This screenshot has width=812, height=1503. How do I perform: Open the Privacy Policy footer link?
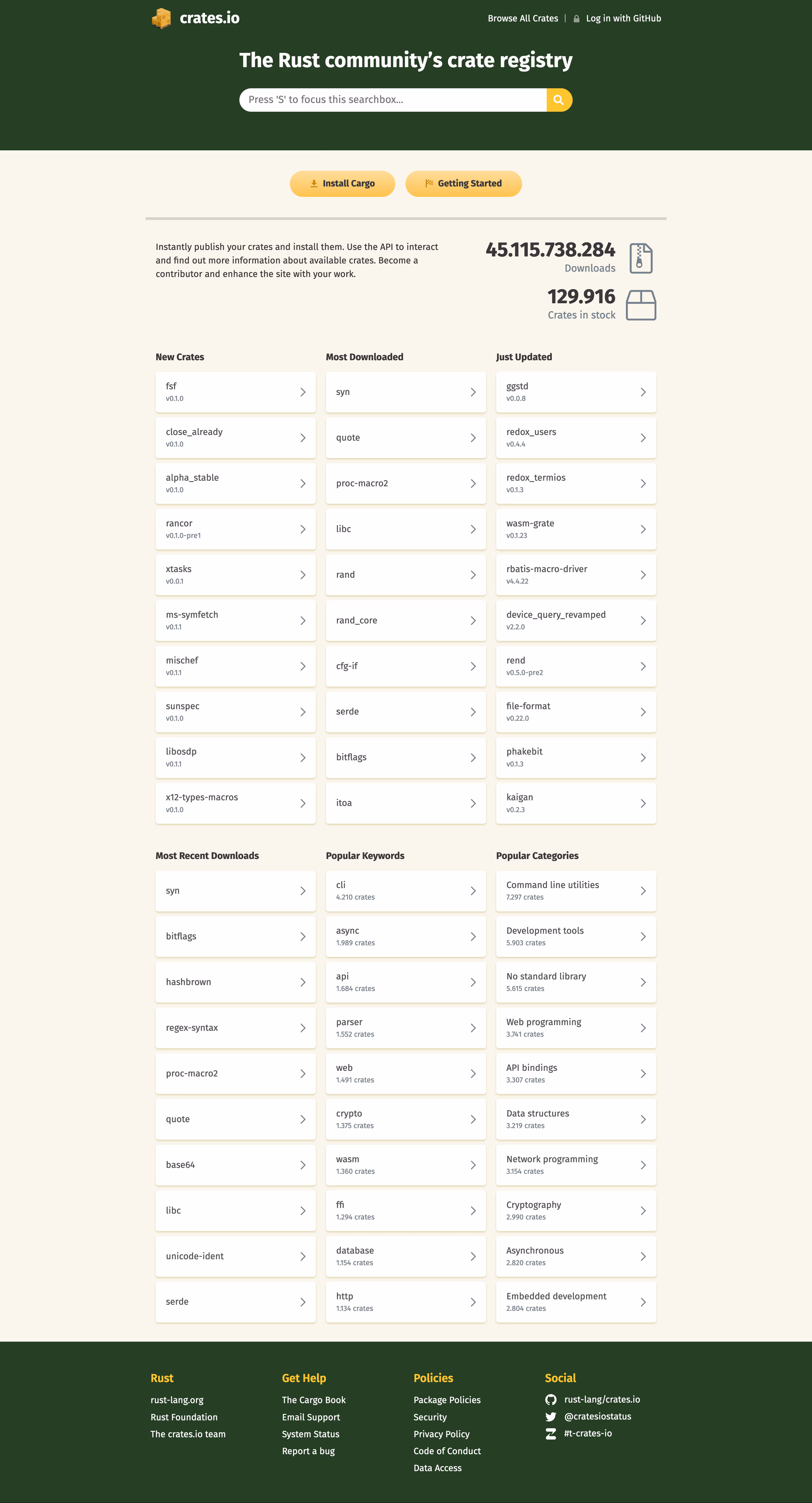coord(442,1434)
